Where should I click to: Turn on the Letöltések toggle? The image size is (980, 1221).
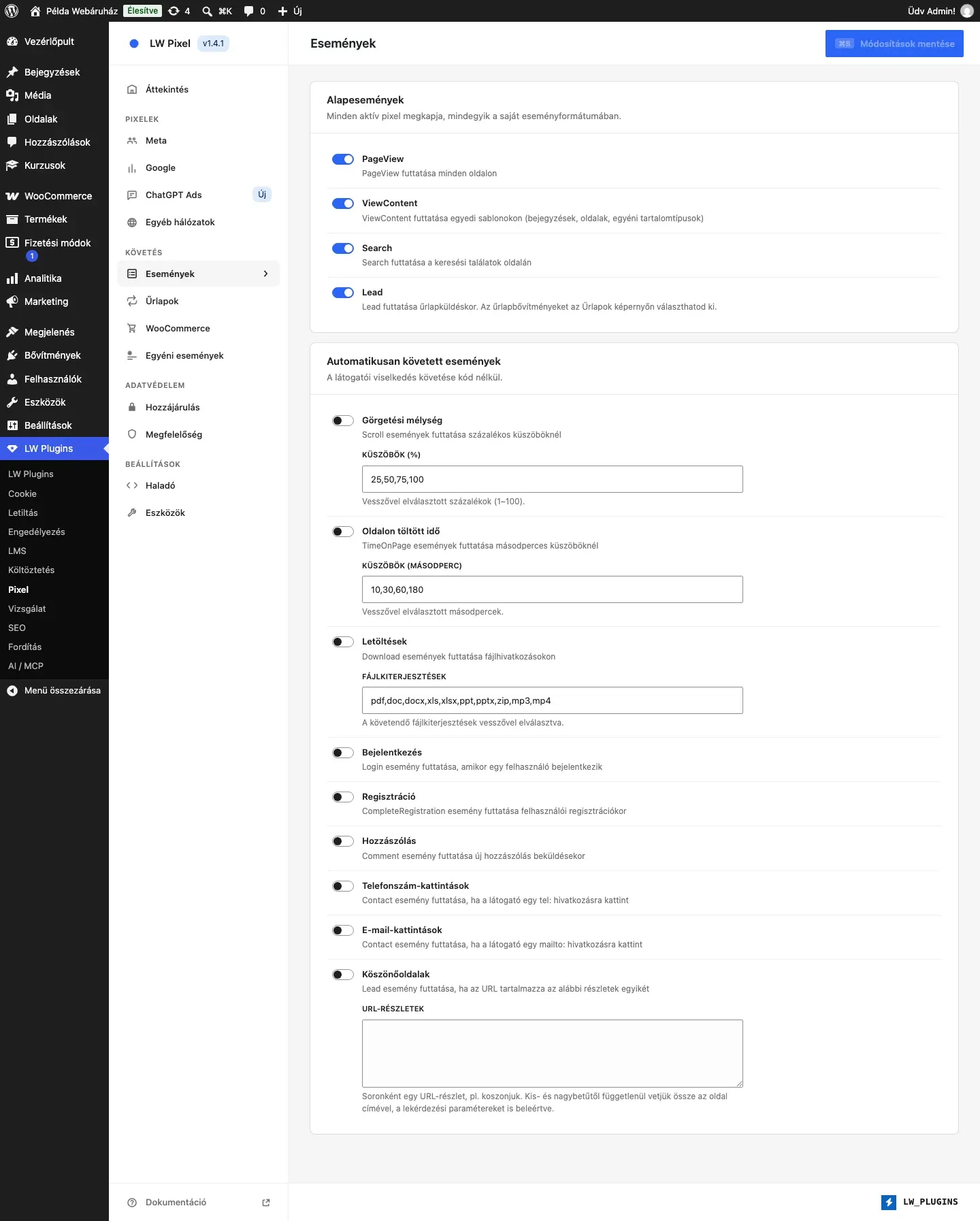(343, 642)
